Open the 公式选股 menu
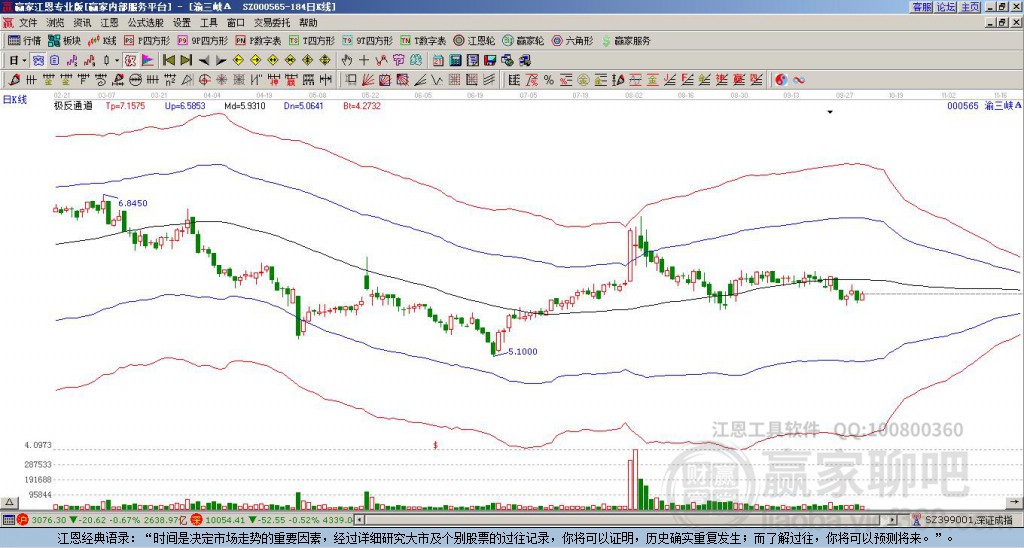1024x548 pixels. coord(146,23)
